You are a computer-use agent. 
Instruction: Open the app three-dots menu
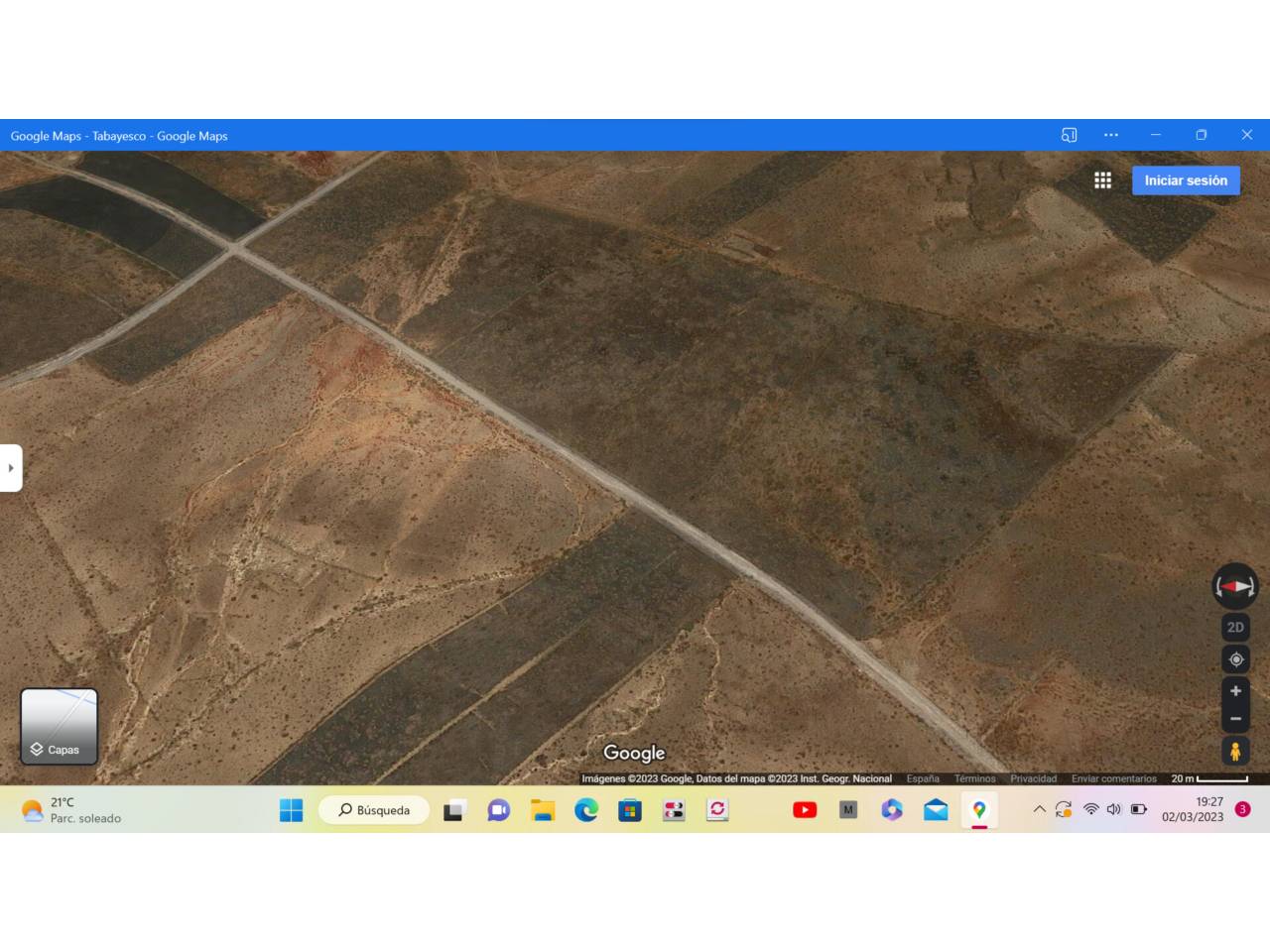pyautogui.click(x=1111, y=135)
